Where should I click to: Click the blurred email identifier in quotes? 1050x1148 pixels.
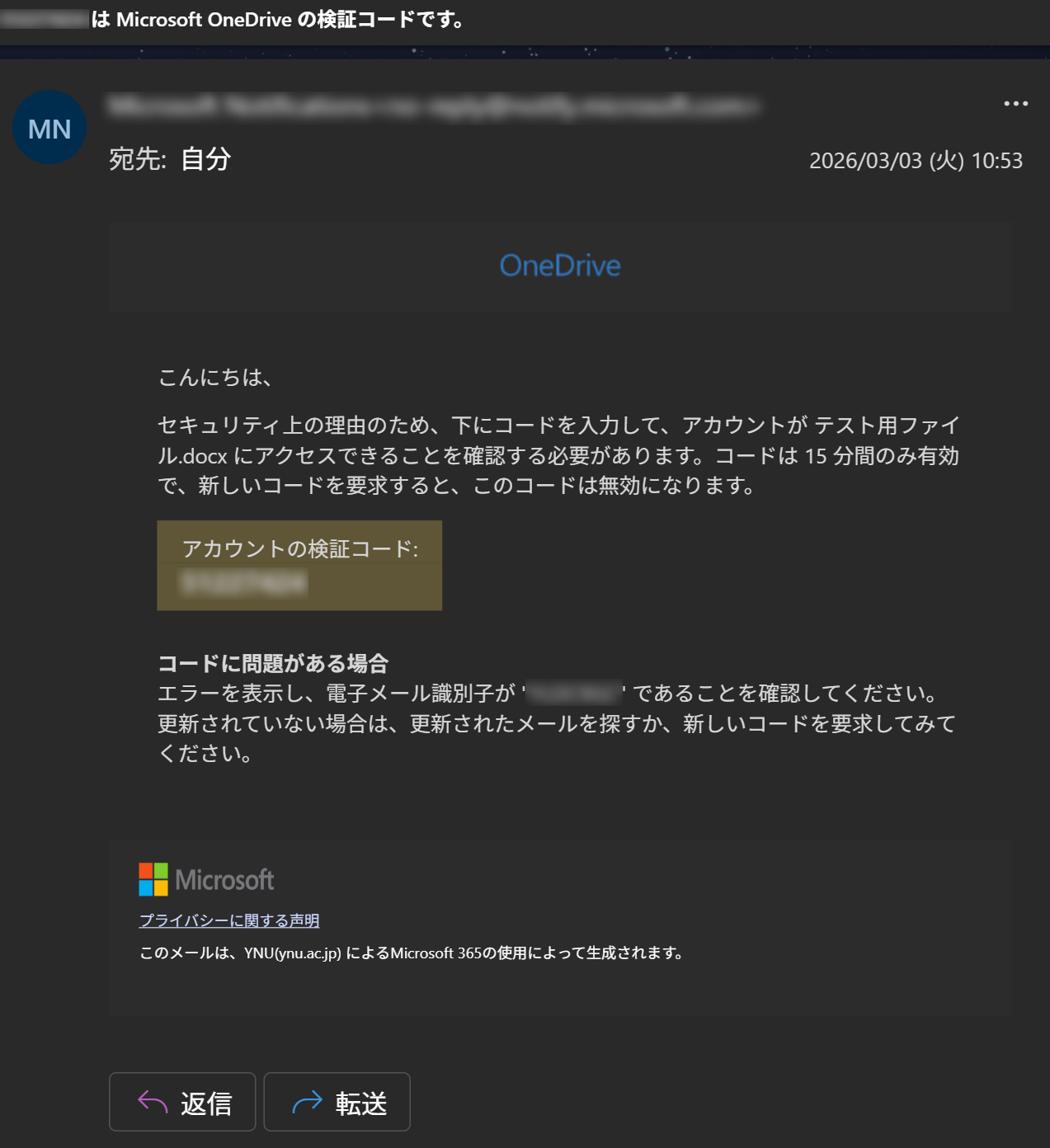(x=573, y=693)
